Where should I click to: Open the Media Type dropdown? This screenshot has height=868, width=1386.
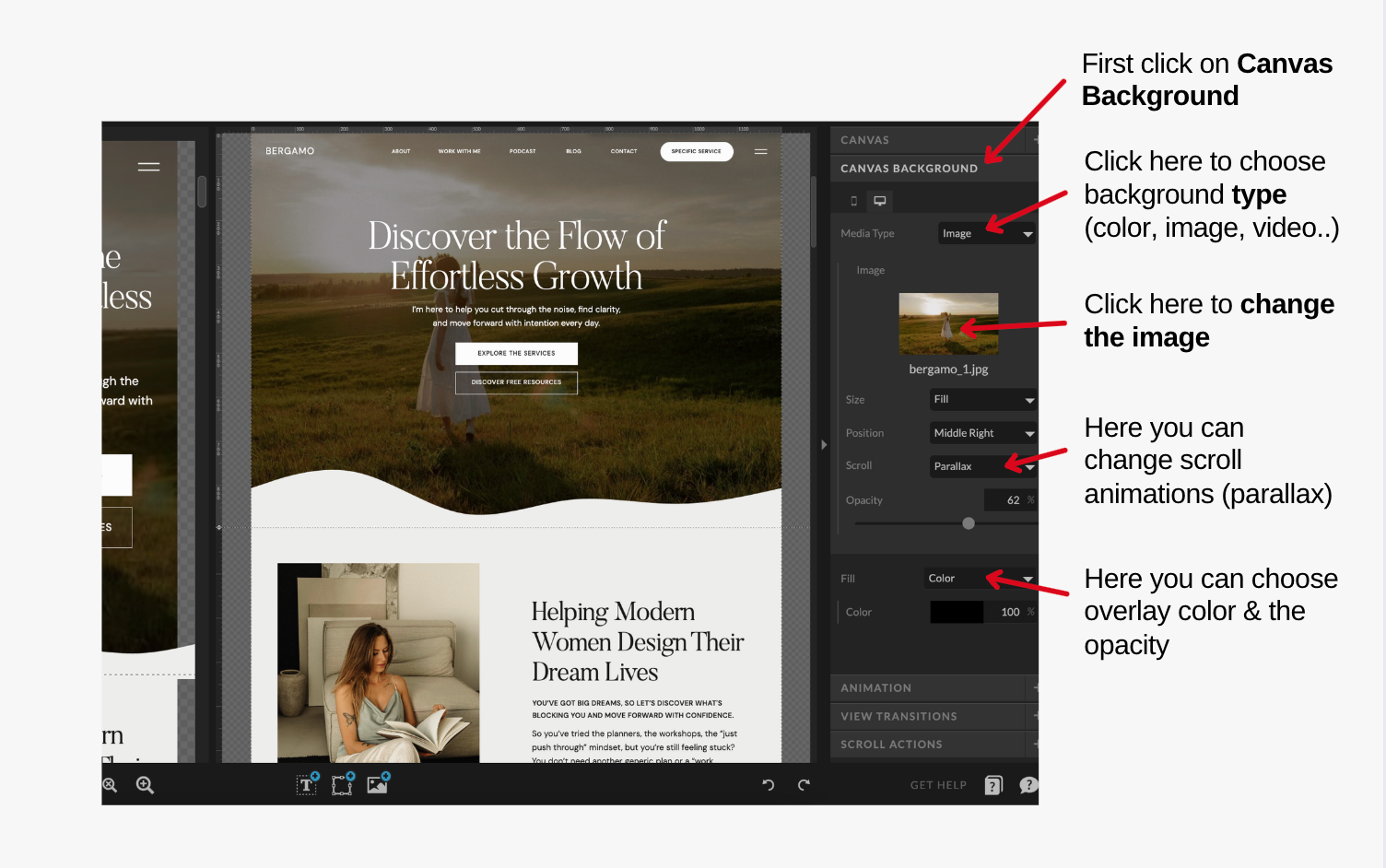point(985,233)
